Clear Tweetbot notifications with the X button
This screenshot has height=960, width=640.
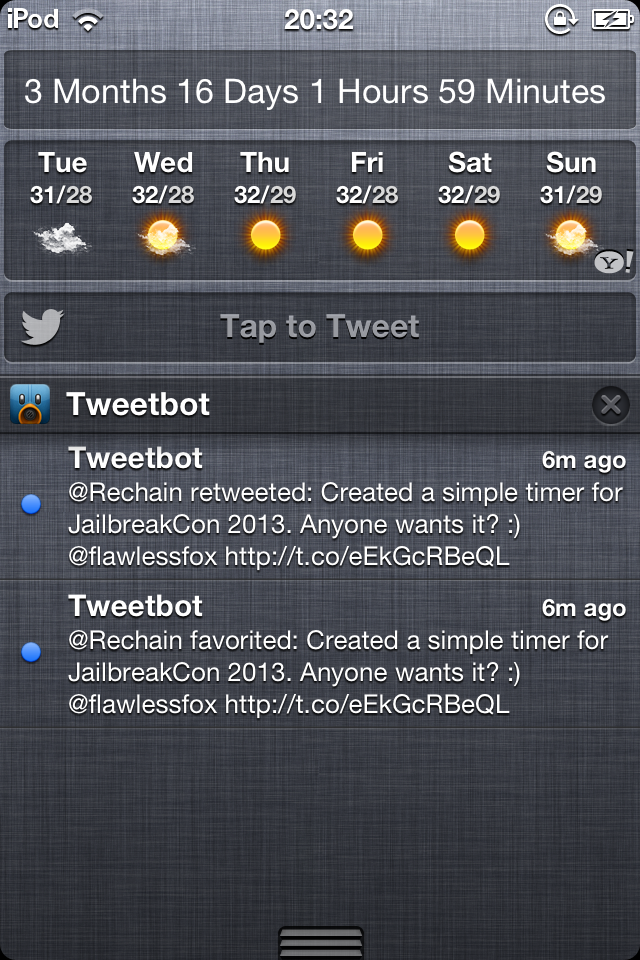coord(611,405)
